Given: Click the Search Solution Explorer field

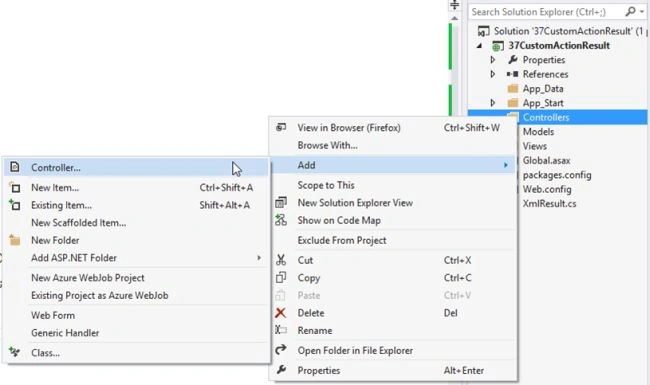Looking at the screenshot, I should click(546, 12).
